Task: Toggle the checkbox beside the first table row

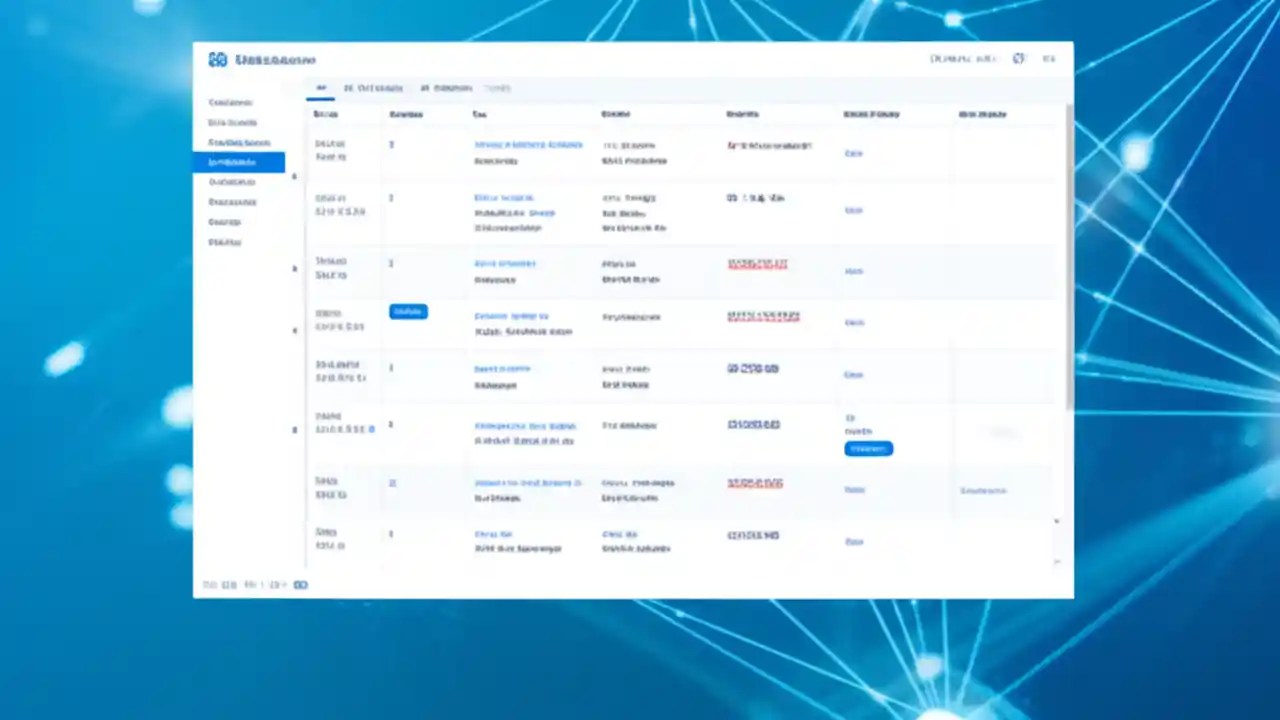Action: coord(294,176)
